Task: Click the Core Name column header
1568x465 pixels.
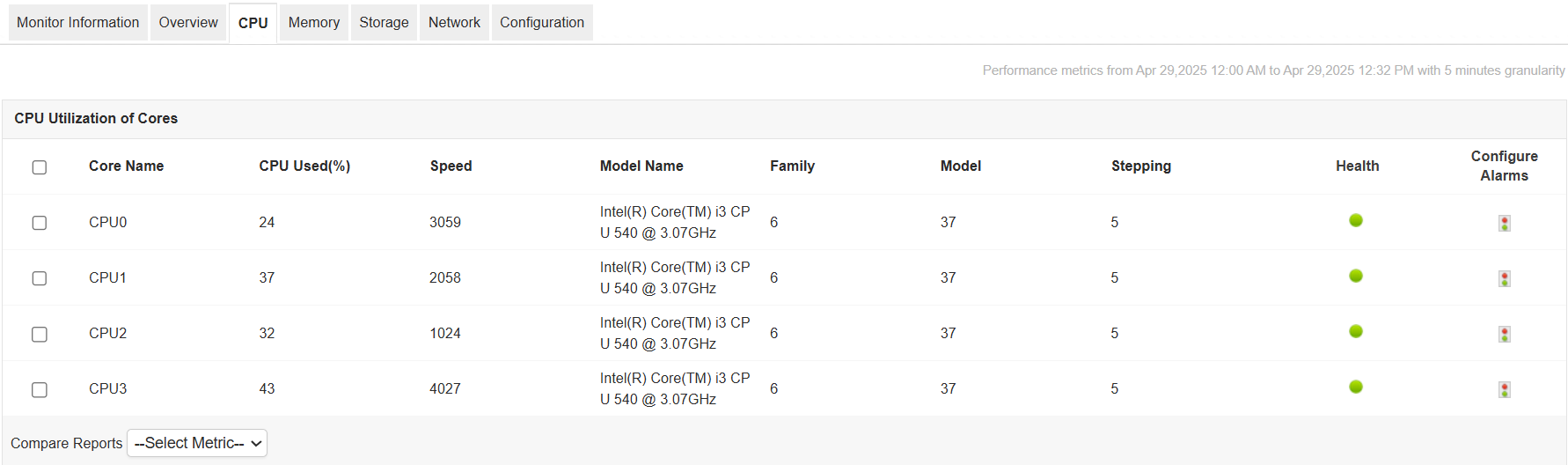Action: [x=126, y=166]
